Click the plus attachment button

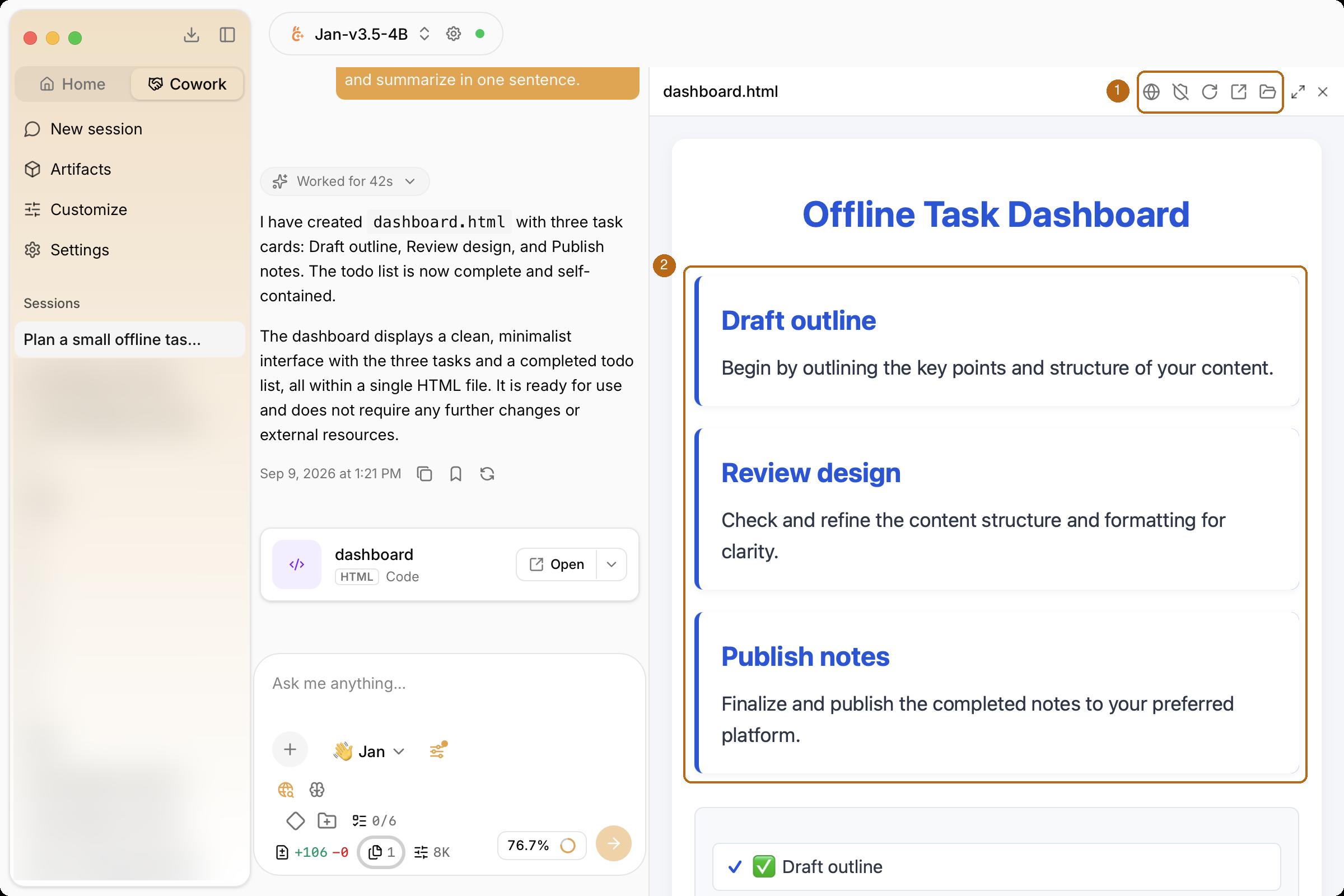290,750
